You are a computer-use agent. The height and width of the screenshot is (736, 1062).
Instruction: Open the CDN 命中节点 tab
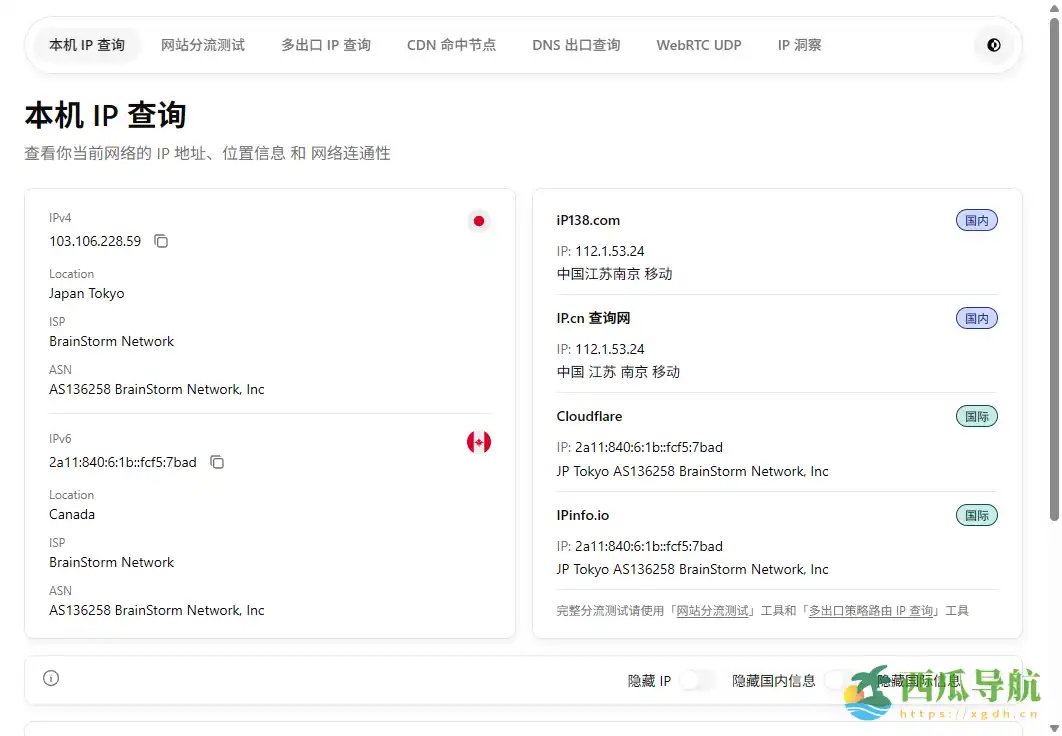pos(451,44)
